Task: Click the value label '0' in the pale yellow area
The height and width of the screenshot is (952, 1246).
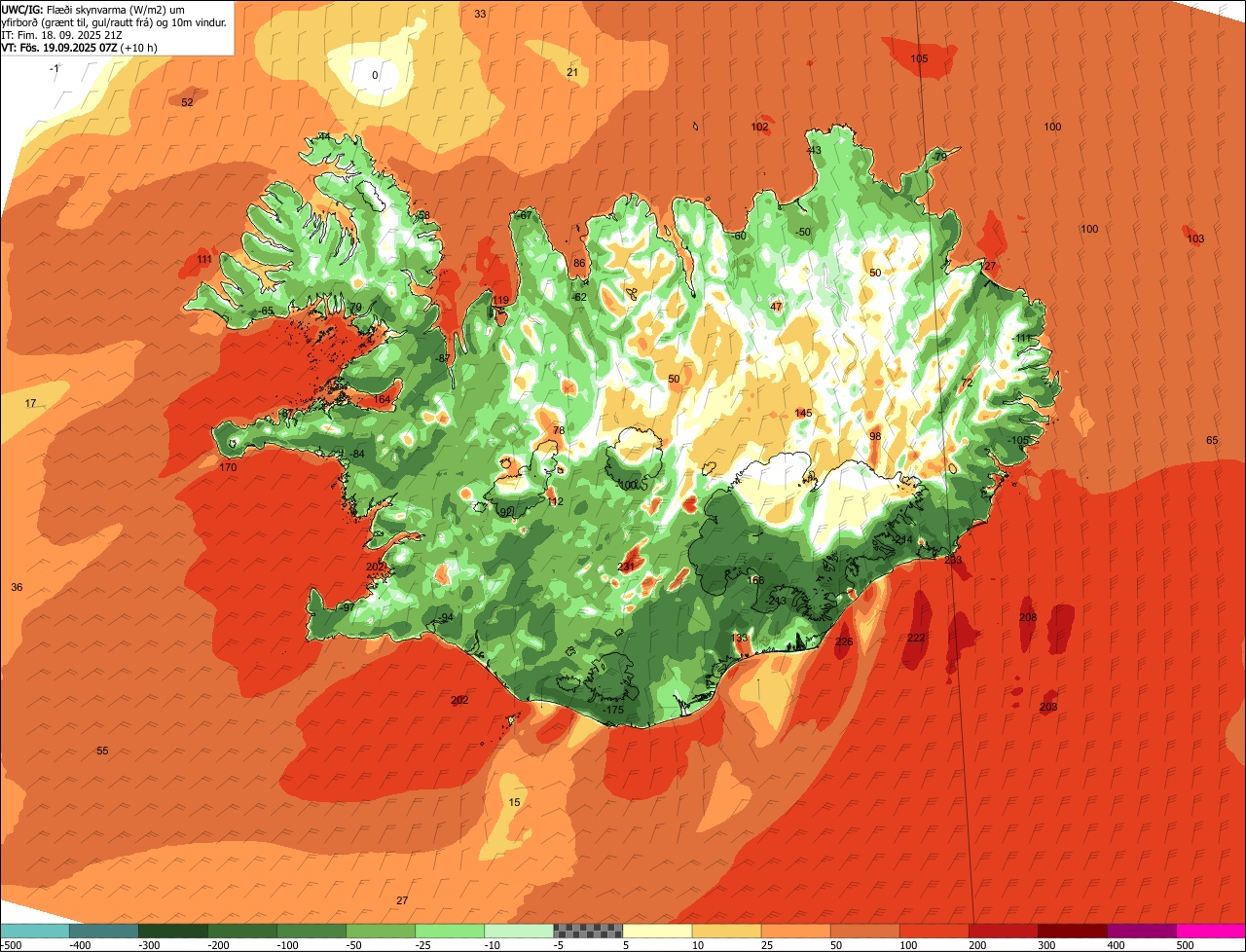Action: (376, 75)
